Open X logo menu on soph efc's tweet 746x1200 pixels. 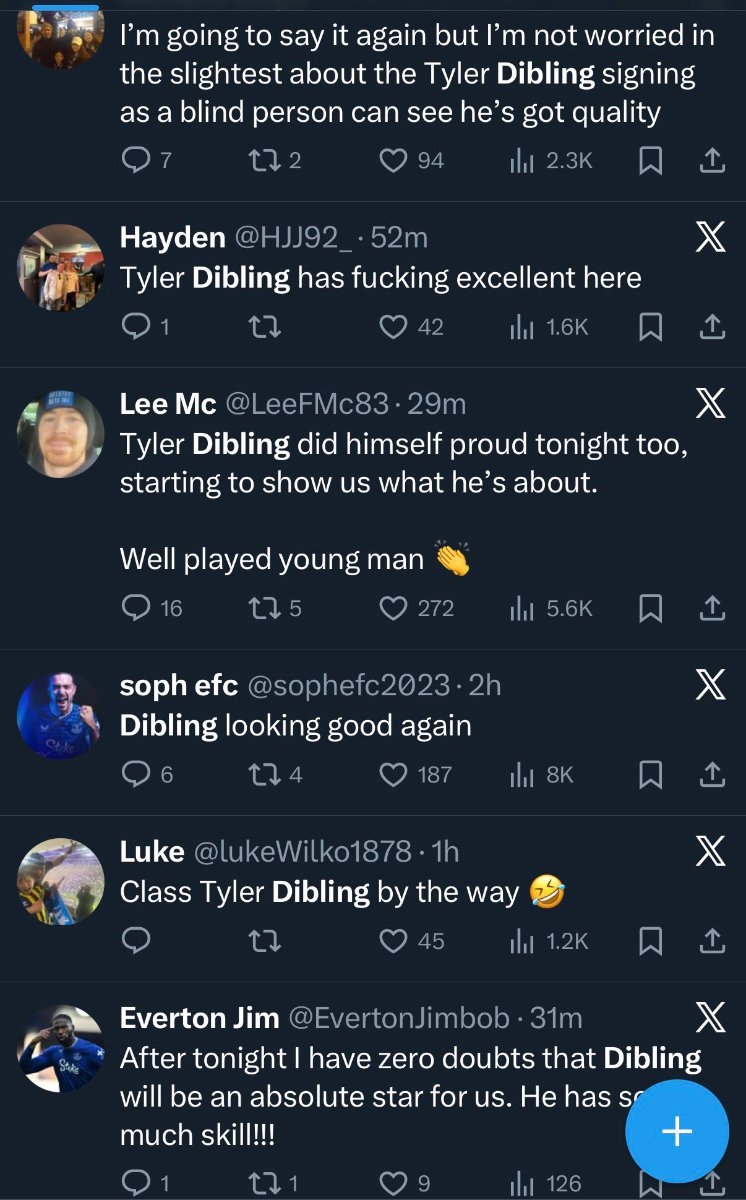pos(710,685)
